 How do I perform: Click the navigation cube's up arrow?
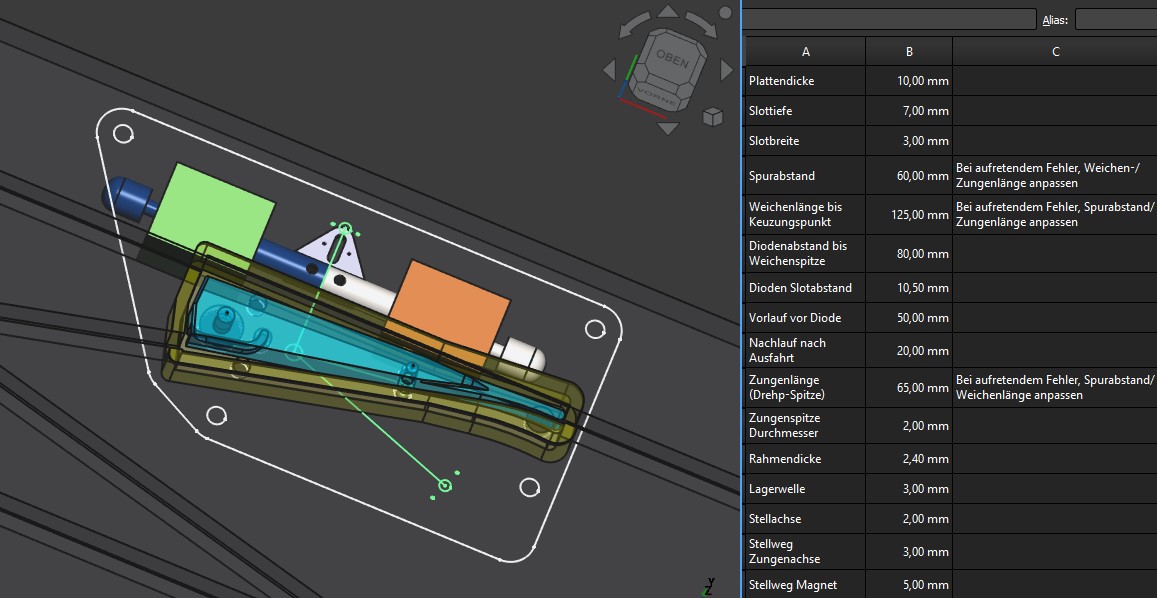(668, 13)
